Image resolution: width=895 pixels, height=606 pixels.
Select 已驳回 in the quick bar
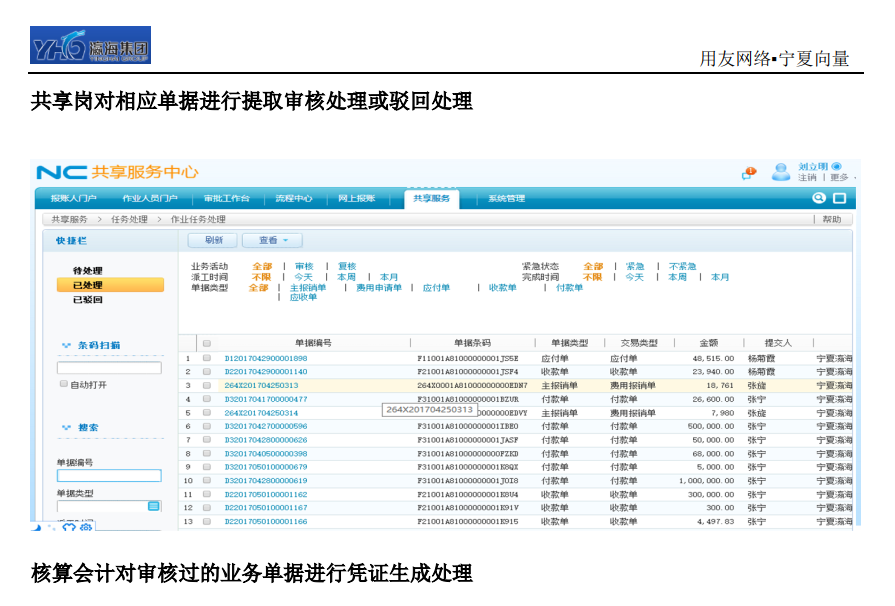click(x=87, y=299)
